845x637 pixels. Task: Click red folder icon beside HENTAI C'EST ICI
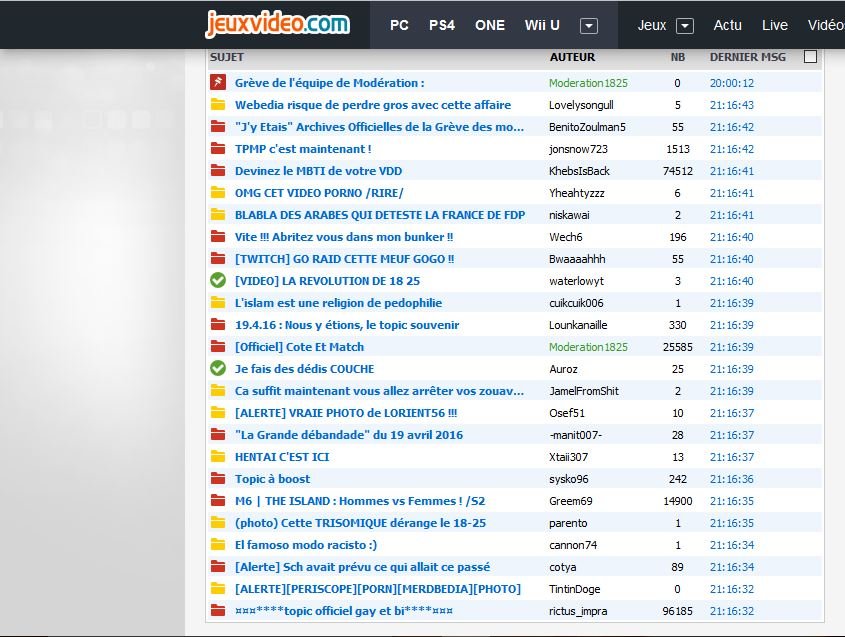(x=218, y=457)
